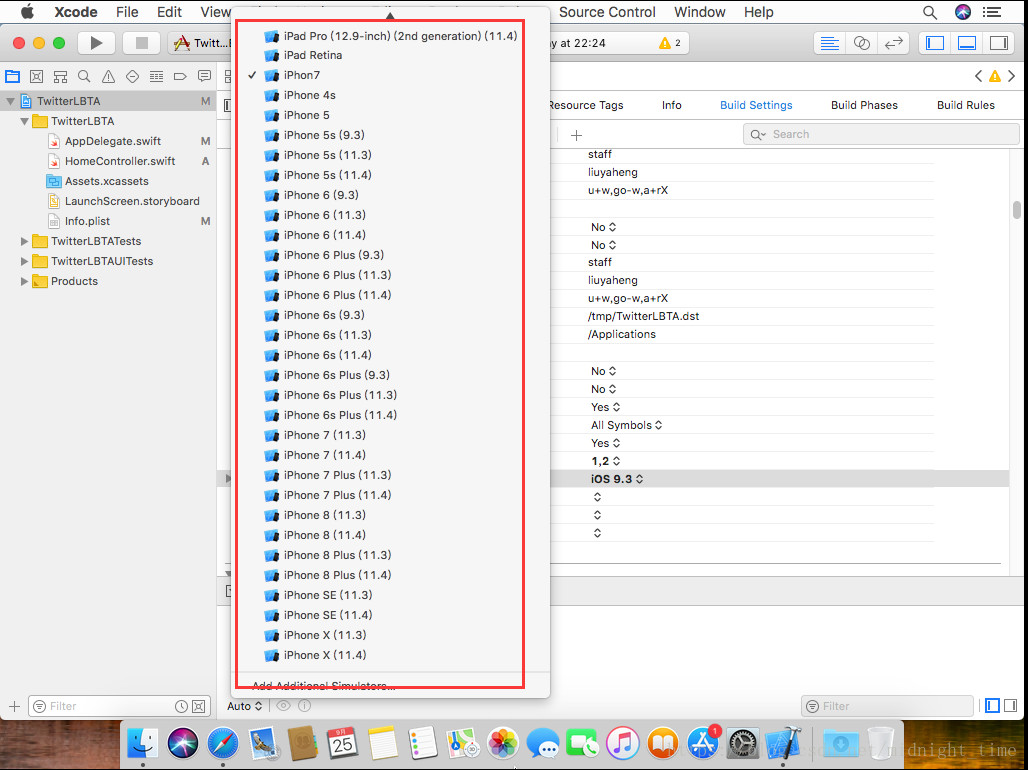The image size is (1028, 770).
Task: Click the navigator Filter field
Action: click(120, 706)
